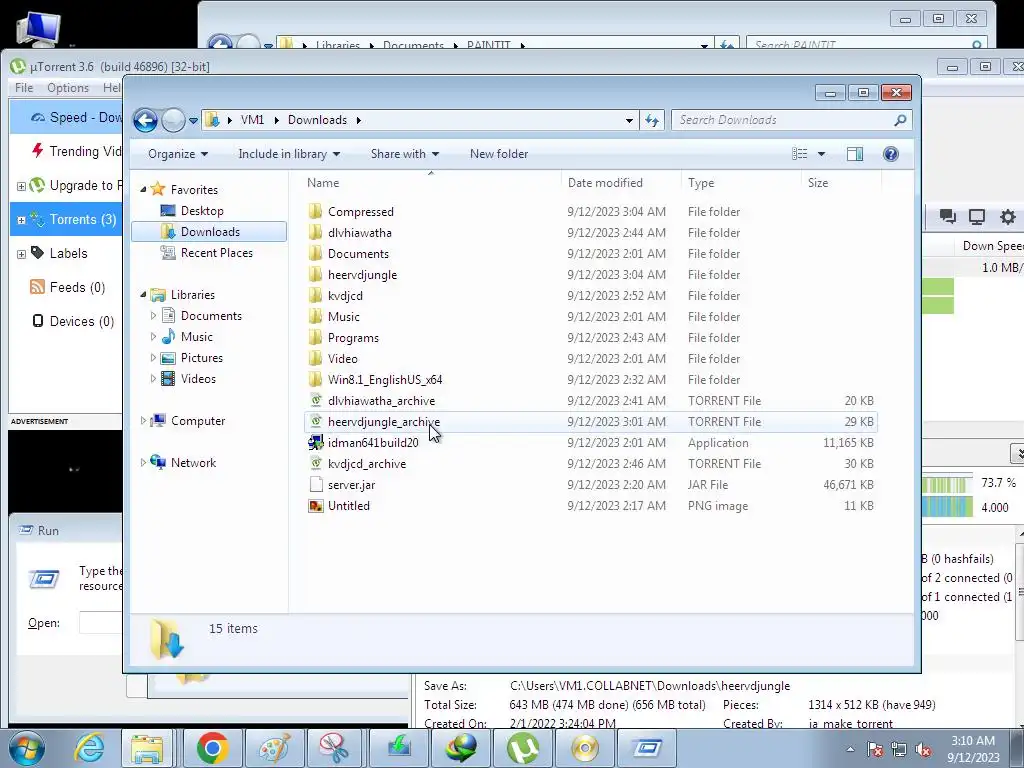Select Videos under Libraries
Image resolution: width=1024 pixels, height=768 pixels.
pyautogui.click(x=198, y=379)
